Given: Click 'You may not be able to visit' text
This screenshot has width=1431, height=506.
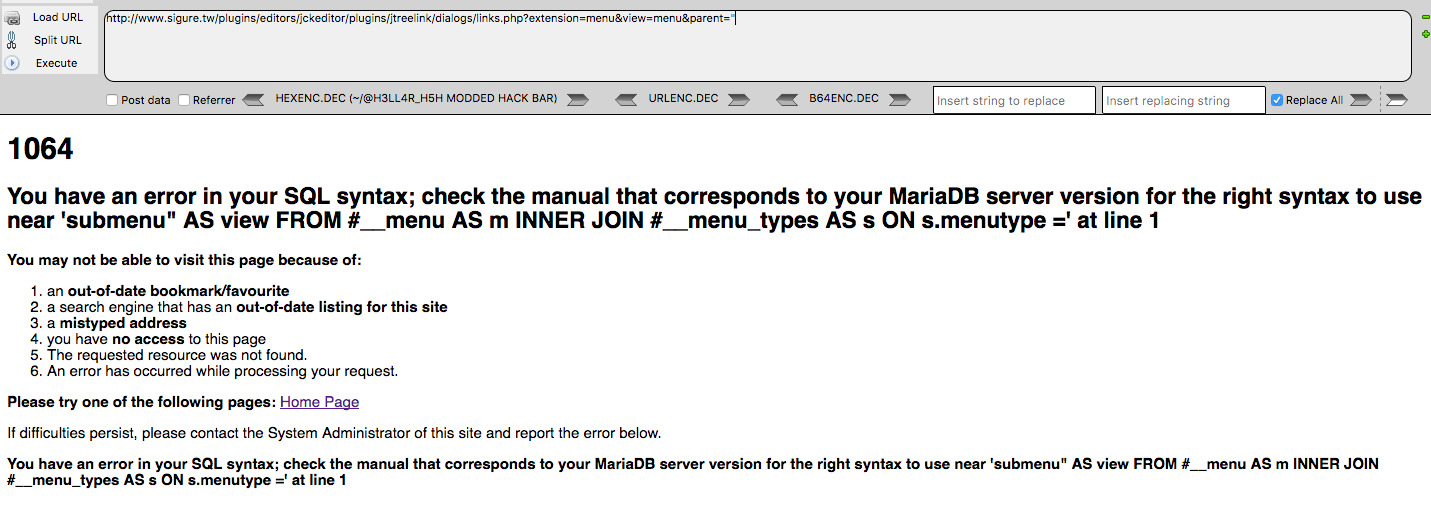Looking at the screenshot, I should coord(184,260).
